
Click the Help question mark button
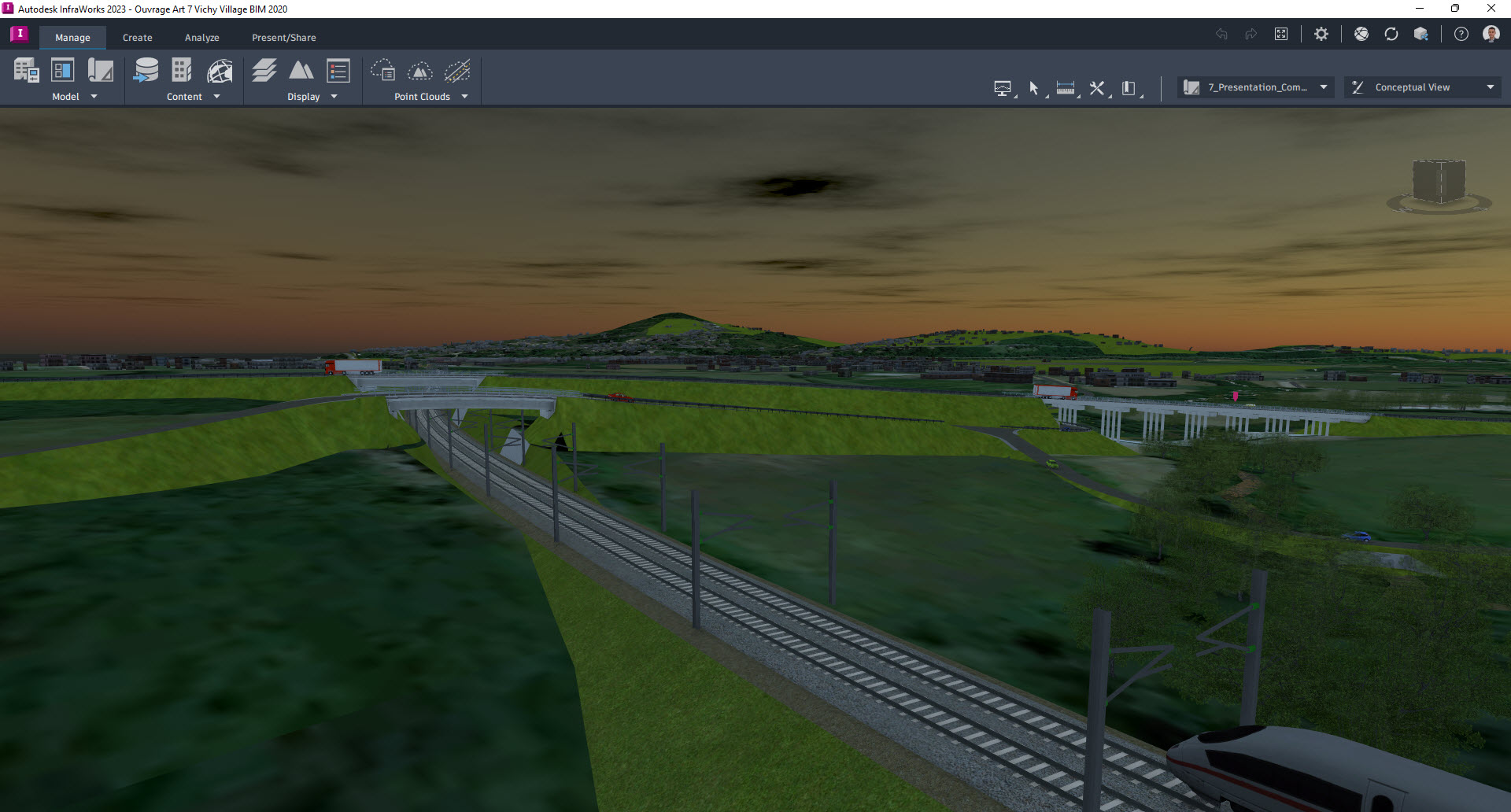(1461, 34)
